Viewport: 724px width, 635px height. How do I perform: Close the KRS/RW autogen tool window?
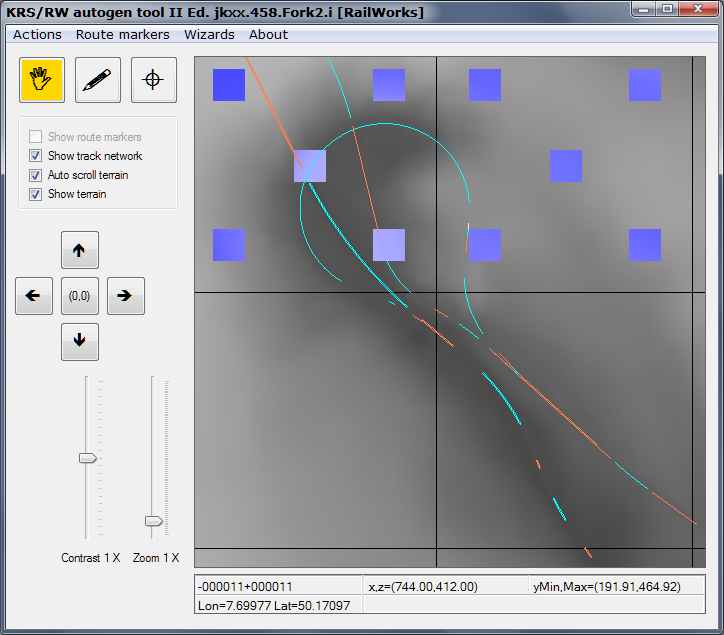698,9
